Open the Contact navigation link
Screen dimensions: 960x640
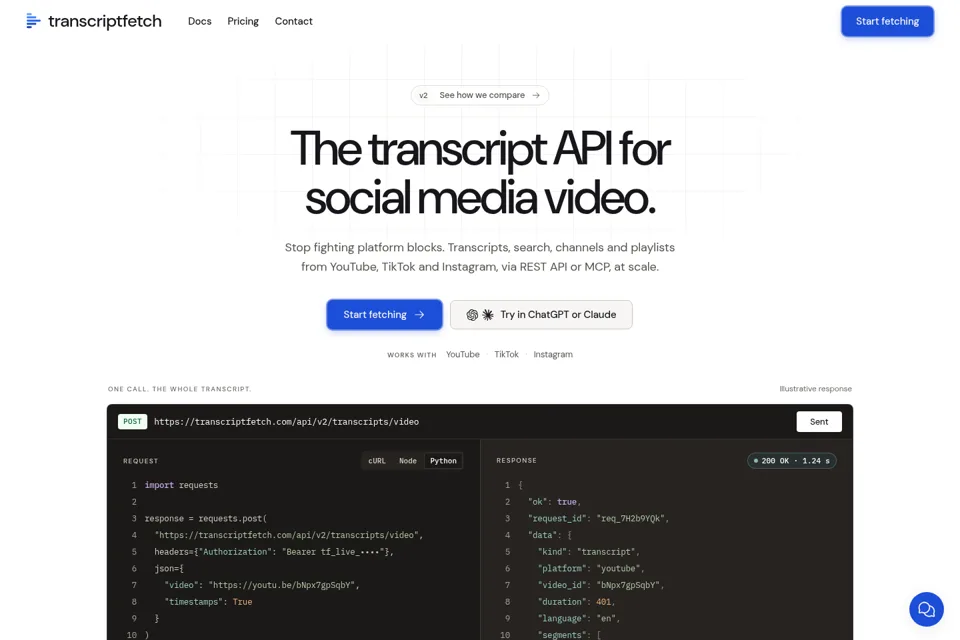tap(293, 21)
